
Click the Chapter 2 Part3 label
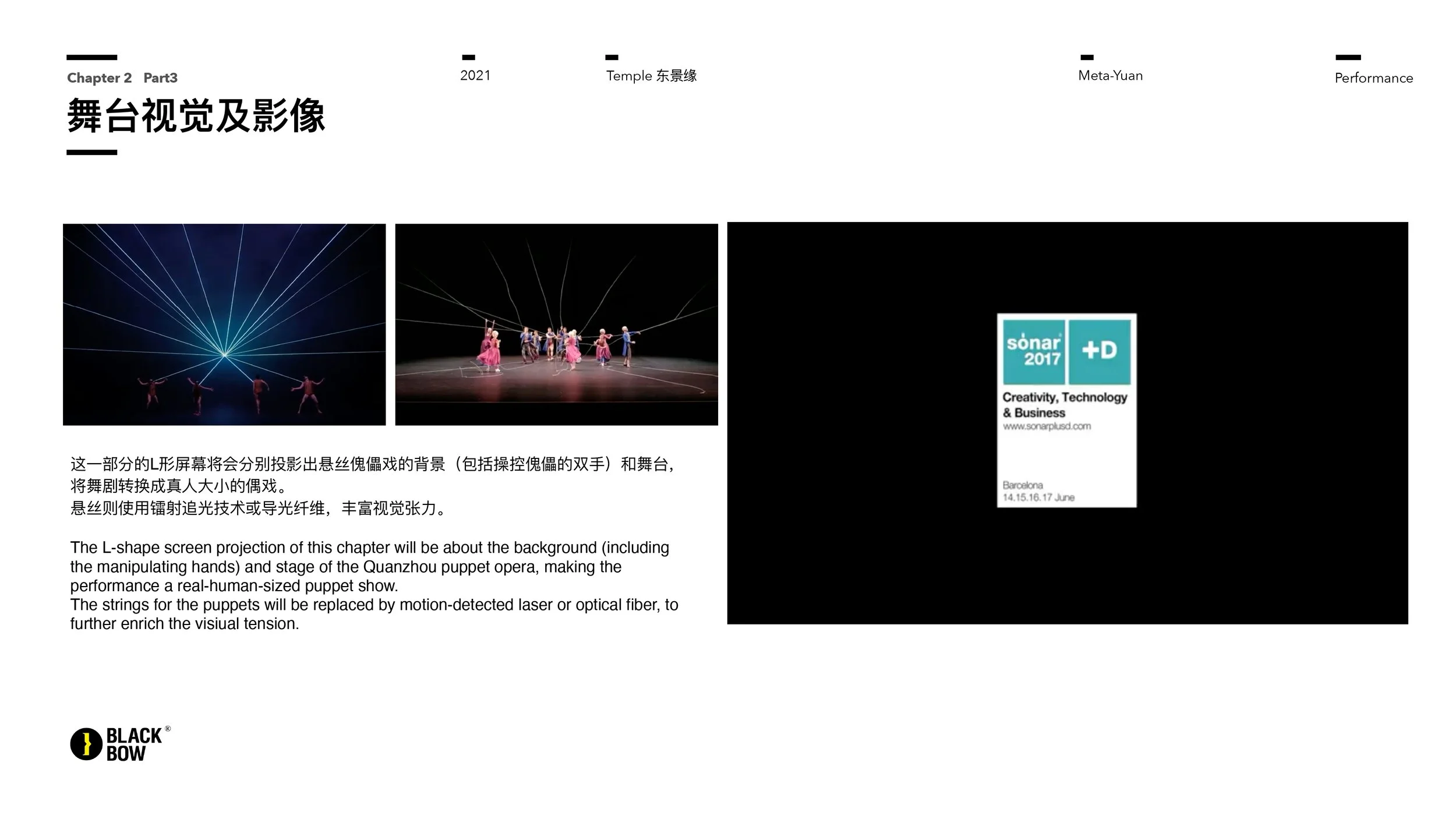coord(122,78)
